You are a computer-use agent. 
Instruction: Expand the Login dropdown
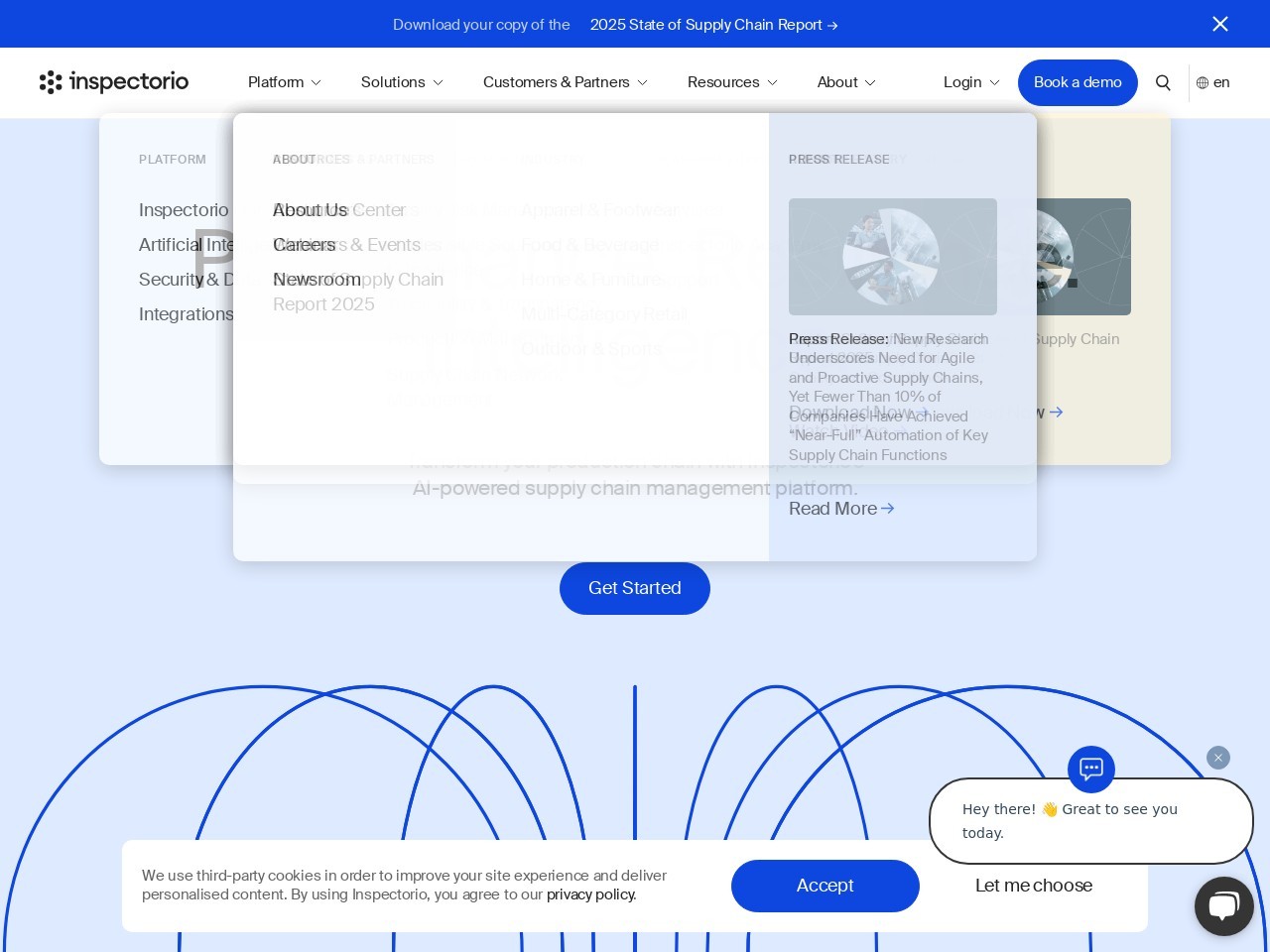(971, 82)
